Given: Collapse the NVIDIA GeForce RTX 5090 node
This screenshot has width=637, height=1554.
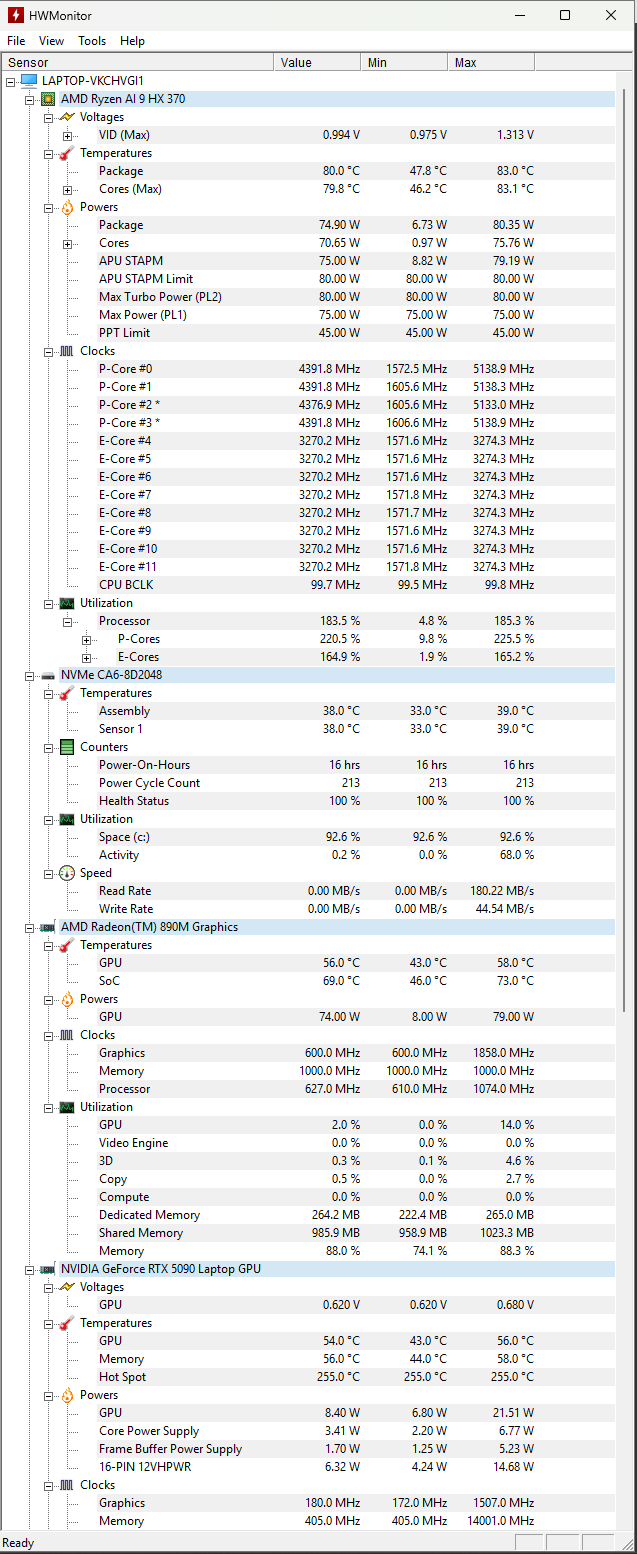Looking at the screenshot, I should (x=30, y=1269).
